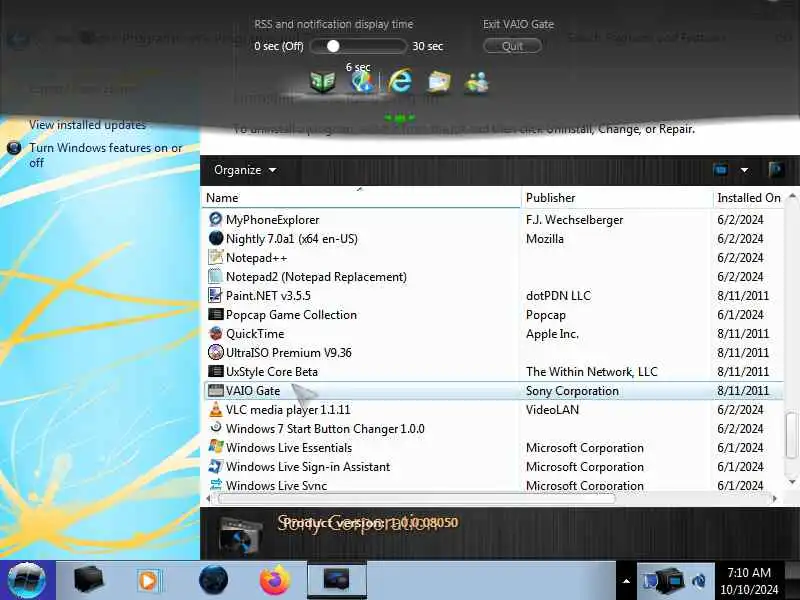
Task: Quit VAIO Gate with the Quit button
Action: click(512, 46)
